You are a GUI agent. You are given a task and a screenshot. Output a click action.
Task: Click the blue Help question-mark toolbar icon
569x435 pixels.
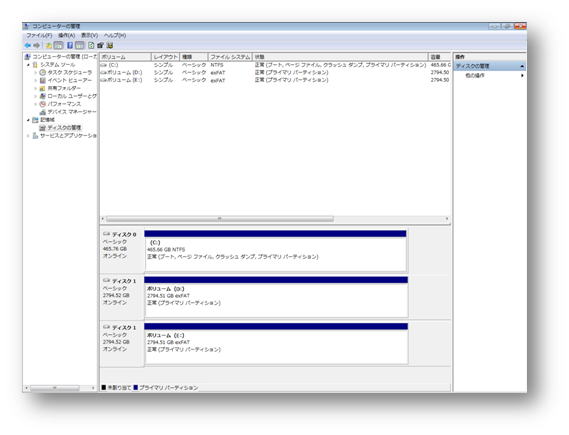click(x=70, y=45)
